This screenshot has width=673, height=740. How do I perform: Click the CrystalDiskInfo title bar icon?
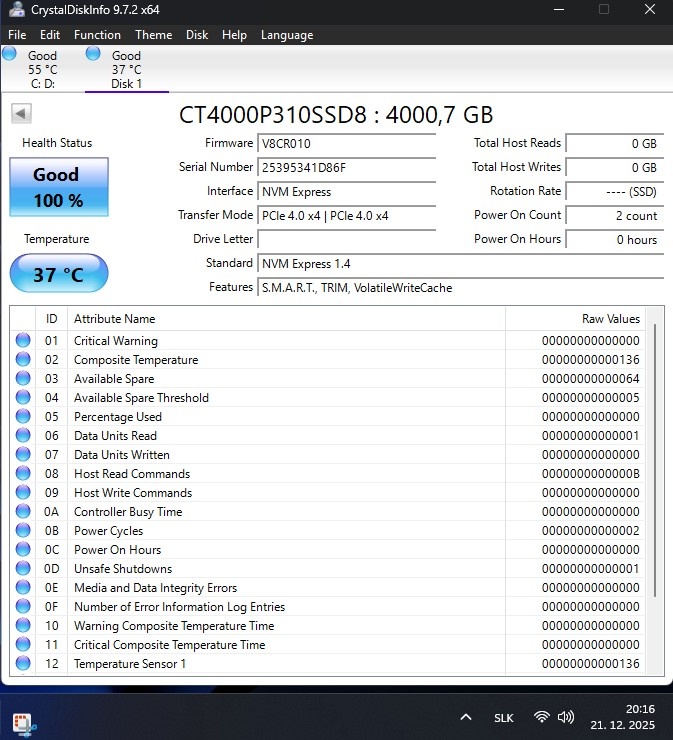tap(17, 9)
